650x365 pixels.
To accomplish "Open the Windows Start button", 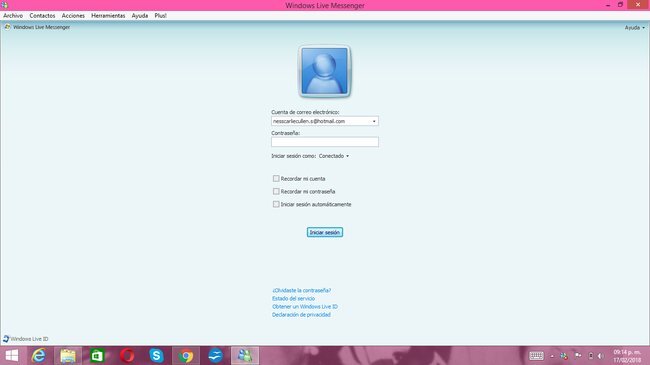I will click(x=12, y=355).
